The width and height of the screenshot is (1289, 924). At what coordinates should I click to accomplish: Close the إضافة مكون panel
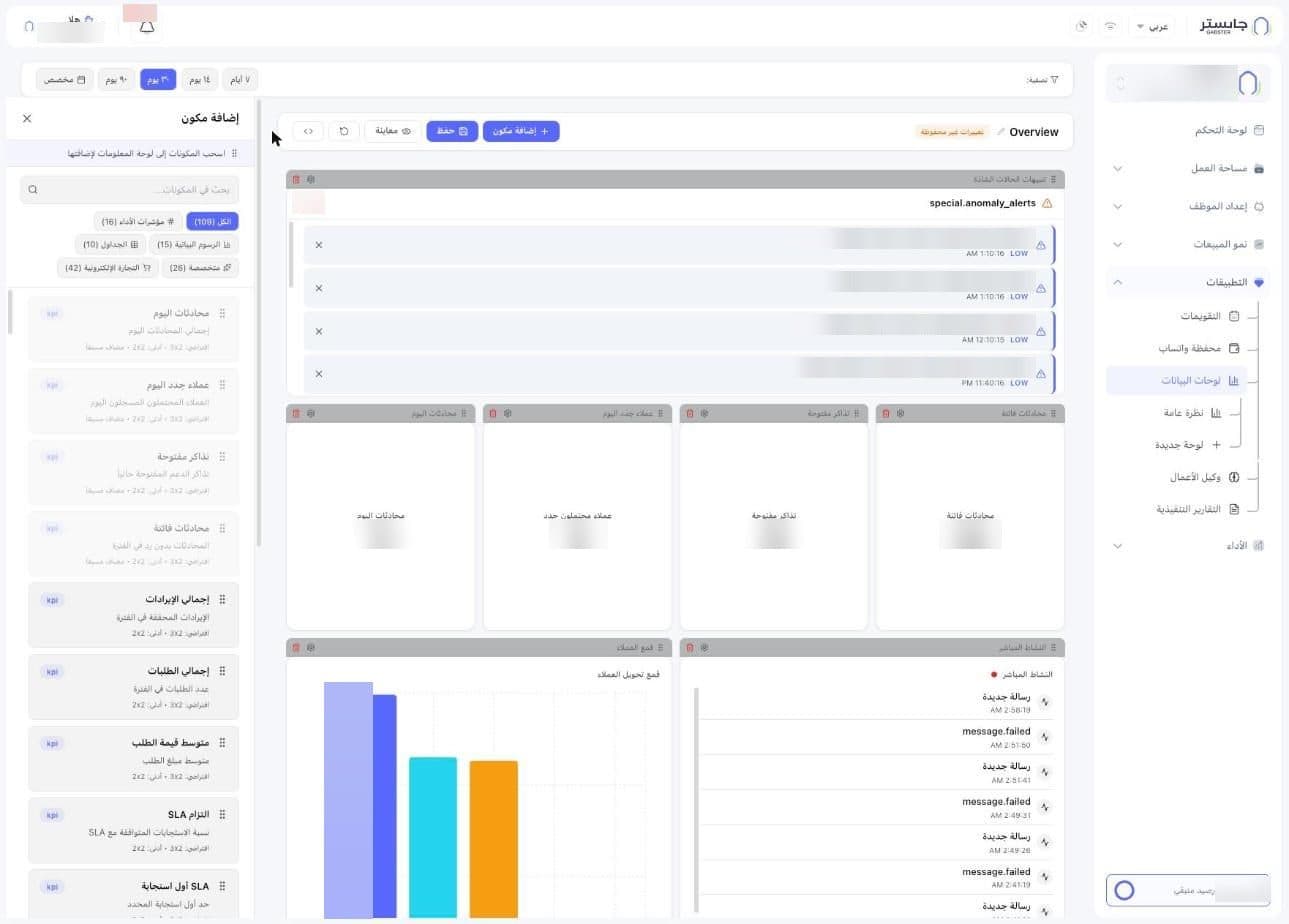(x=27, y=118)
